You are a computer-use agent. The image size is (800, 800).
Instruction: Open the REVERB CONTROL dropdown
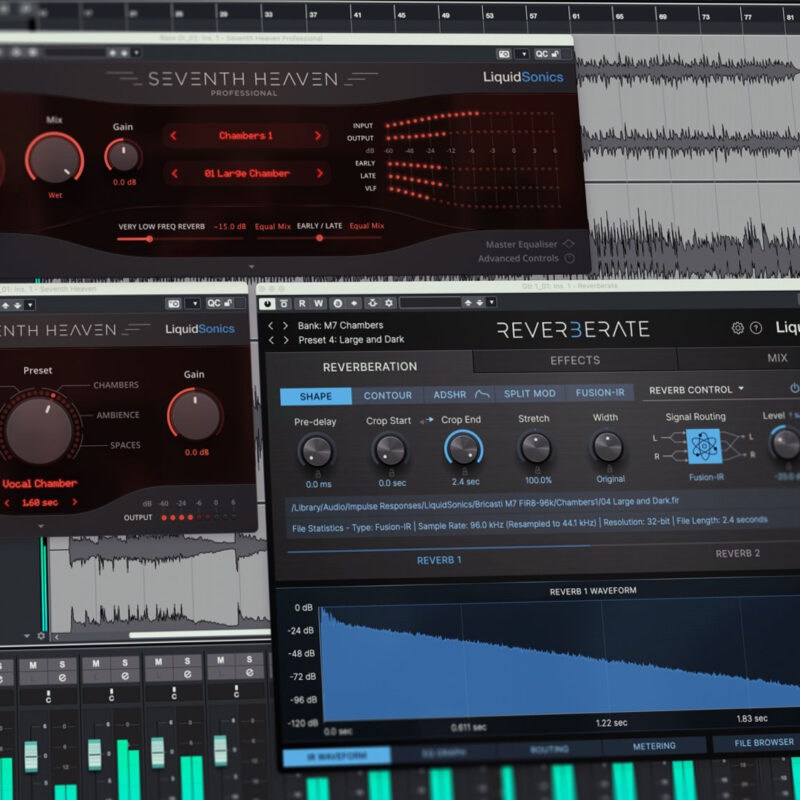coord(696,390)
